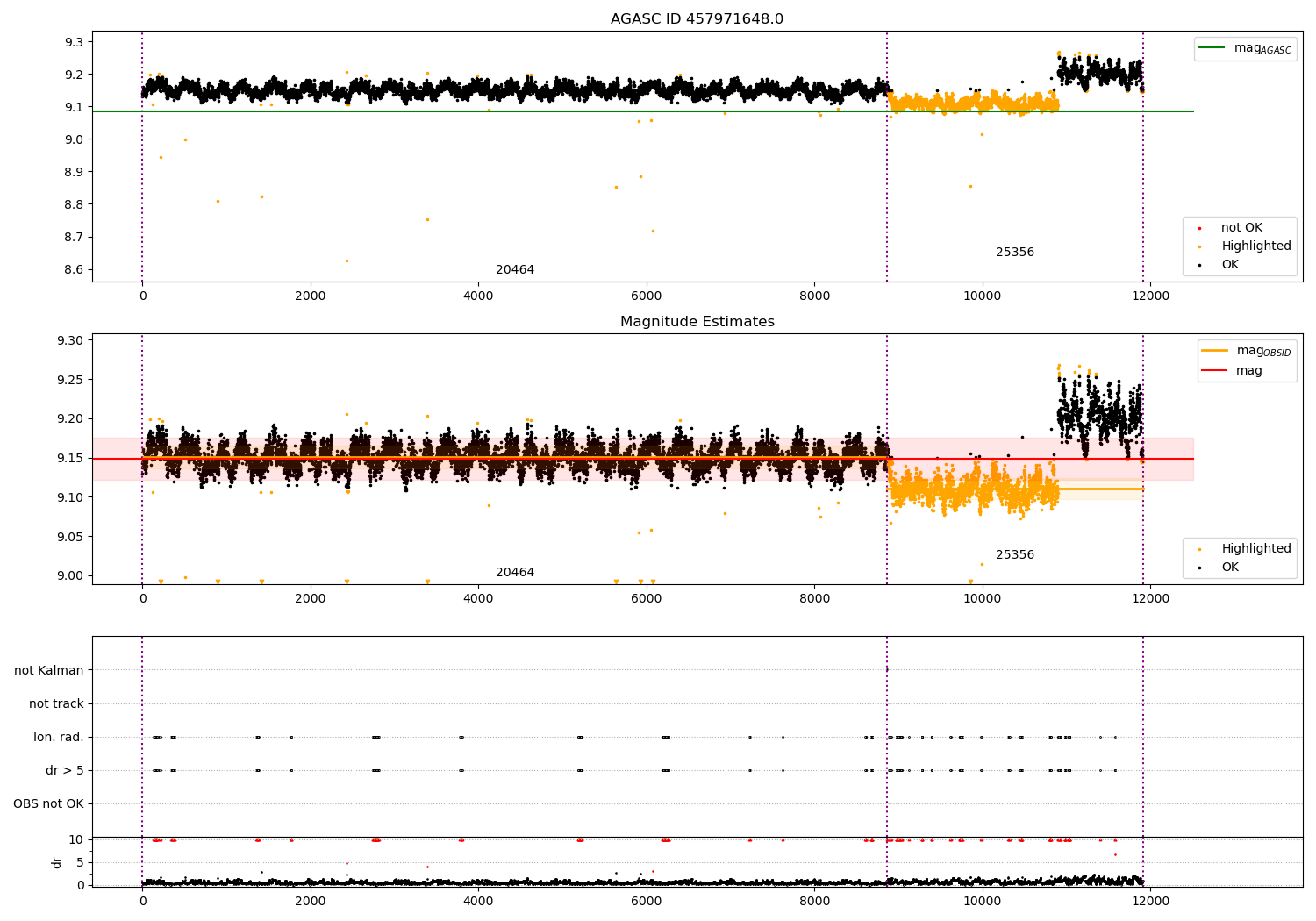
Task: Click the orange line swatch beside mag OBSID
Action: click(1214, 351)
